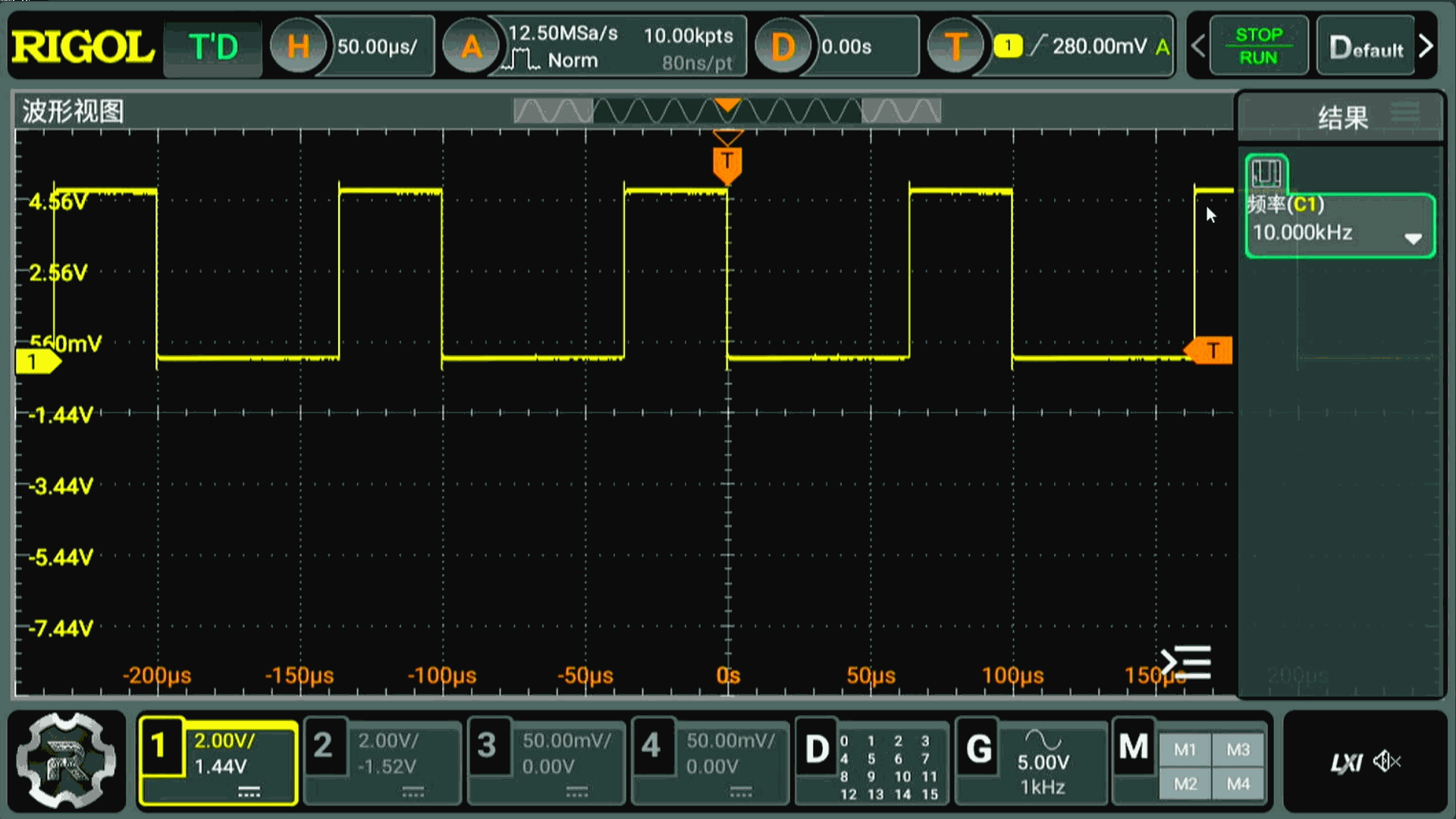Click the orange T trigger settings icon
The height and width of the screenshot is (819, 1456).
tap(955, 47)
